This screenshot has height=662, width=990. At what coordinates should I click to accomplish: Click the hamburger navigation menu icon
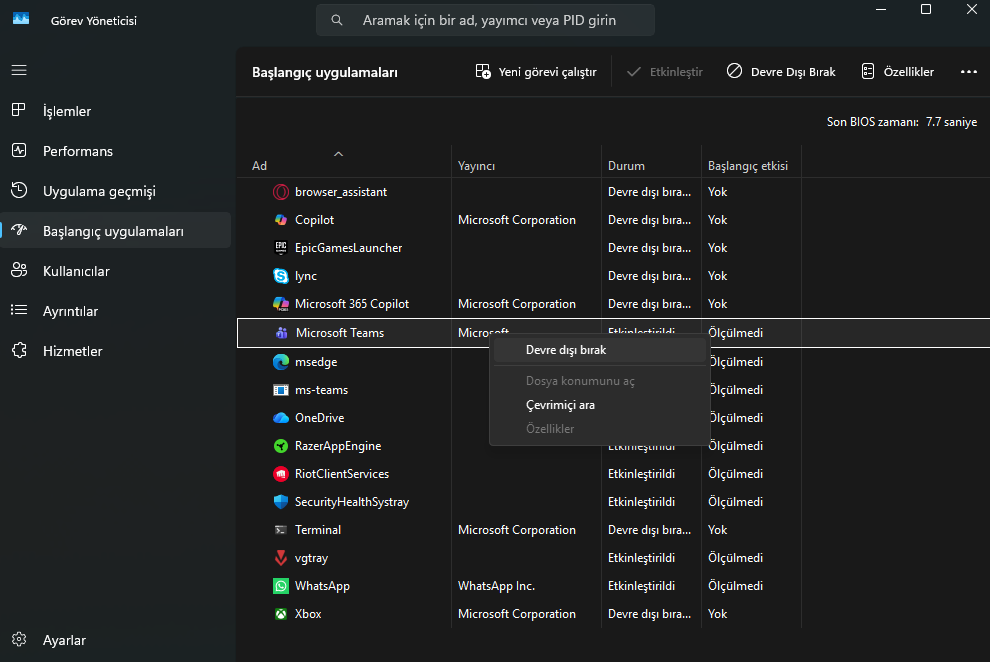[x=19, y=71]
